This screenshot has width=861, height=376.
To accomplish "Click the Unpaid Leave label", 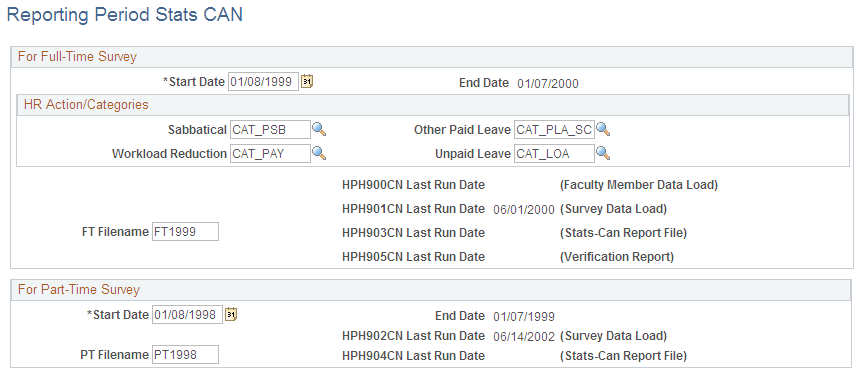I will coord(473,154).
